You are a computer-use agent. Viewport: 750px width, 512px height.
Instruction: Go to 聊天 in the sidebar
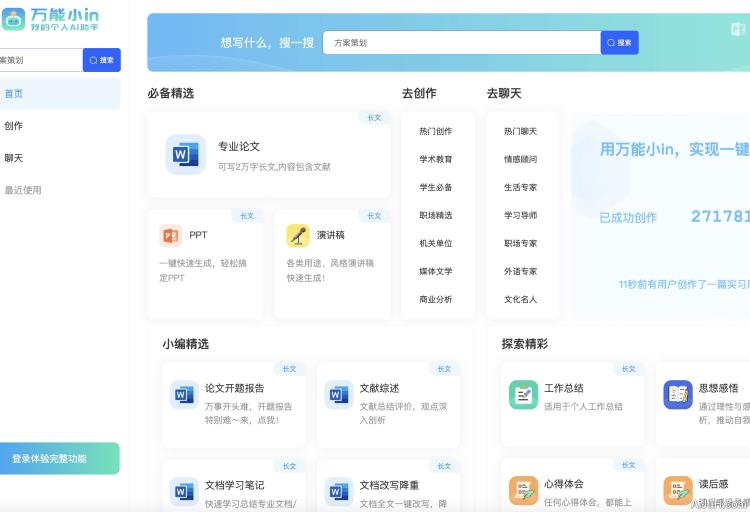tap(14, 158)
